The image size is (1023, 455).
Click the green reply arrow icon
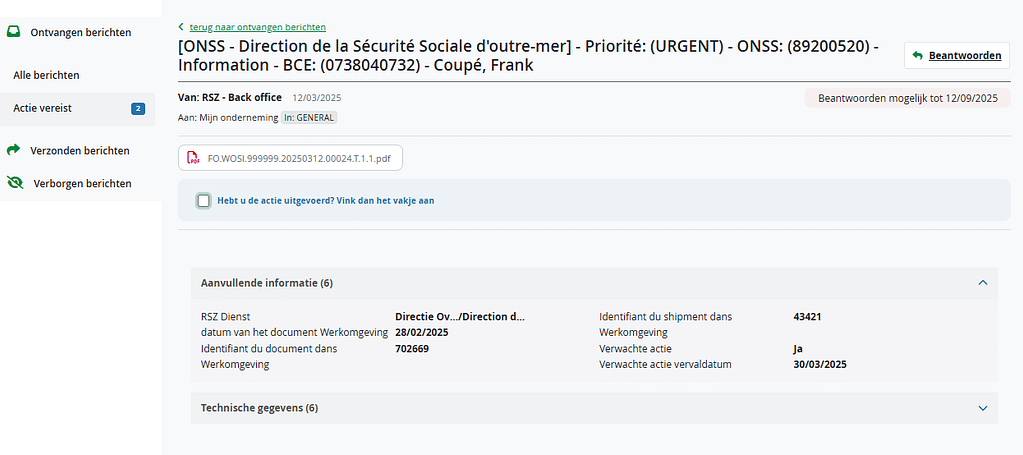pyautogui.click(x=917, y=55)
